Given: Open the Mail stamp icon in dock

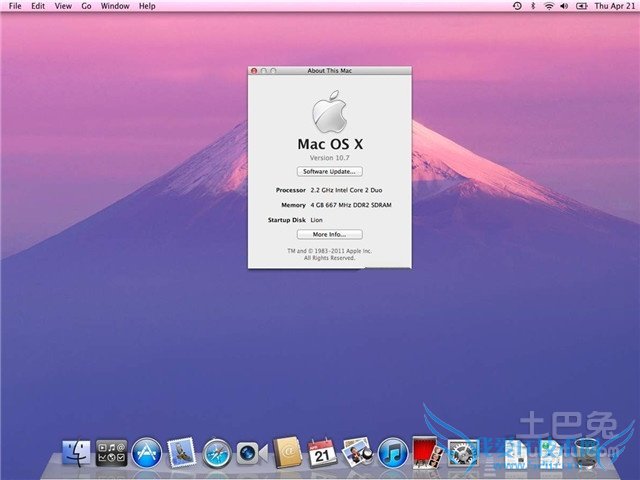Looking at the screenshot, I should [x=181, y=453].
